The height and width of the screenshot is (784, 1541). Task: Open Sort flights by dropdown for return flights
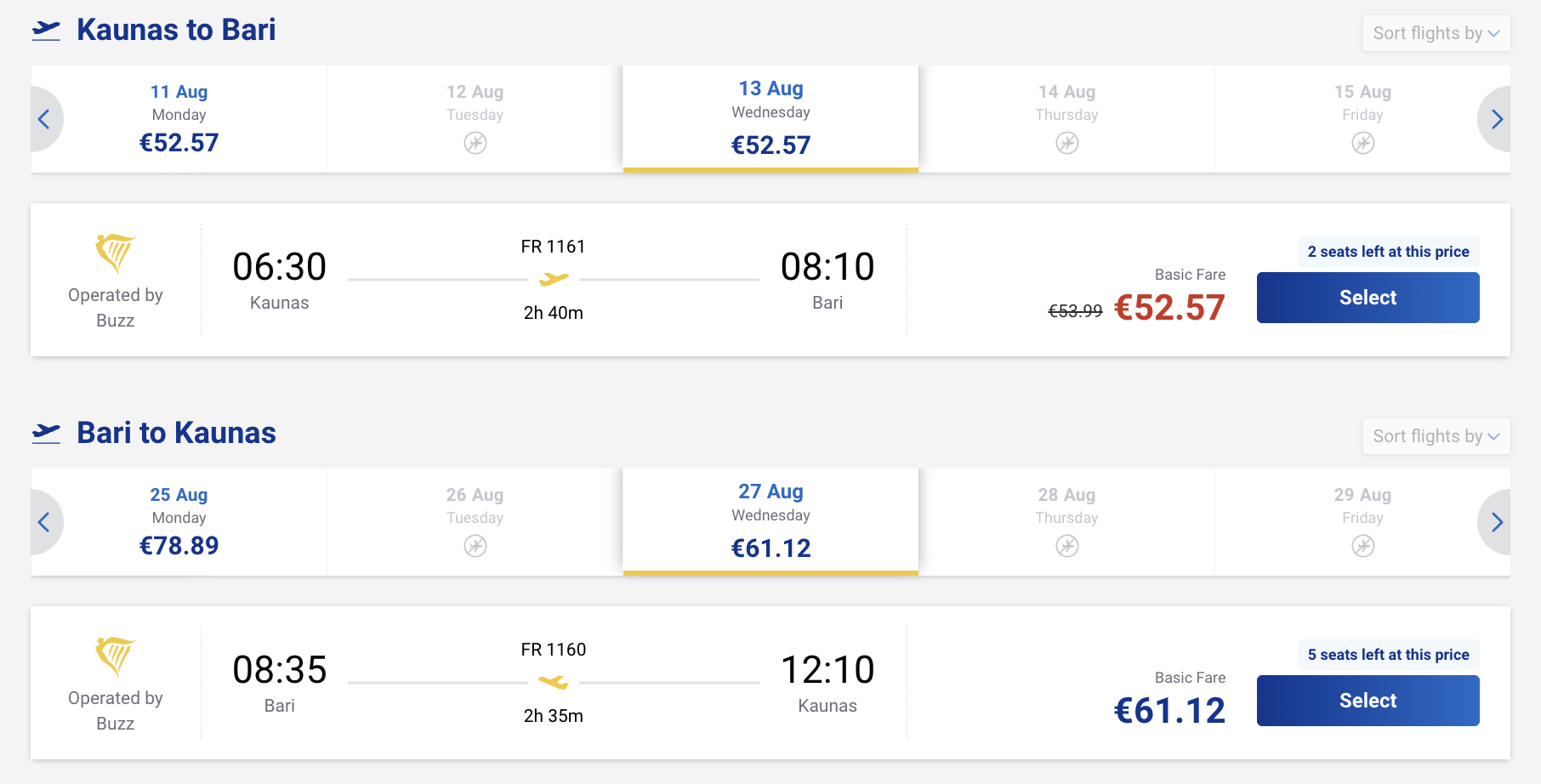point(1436,436)
